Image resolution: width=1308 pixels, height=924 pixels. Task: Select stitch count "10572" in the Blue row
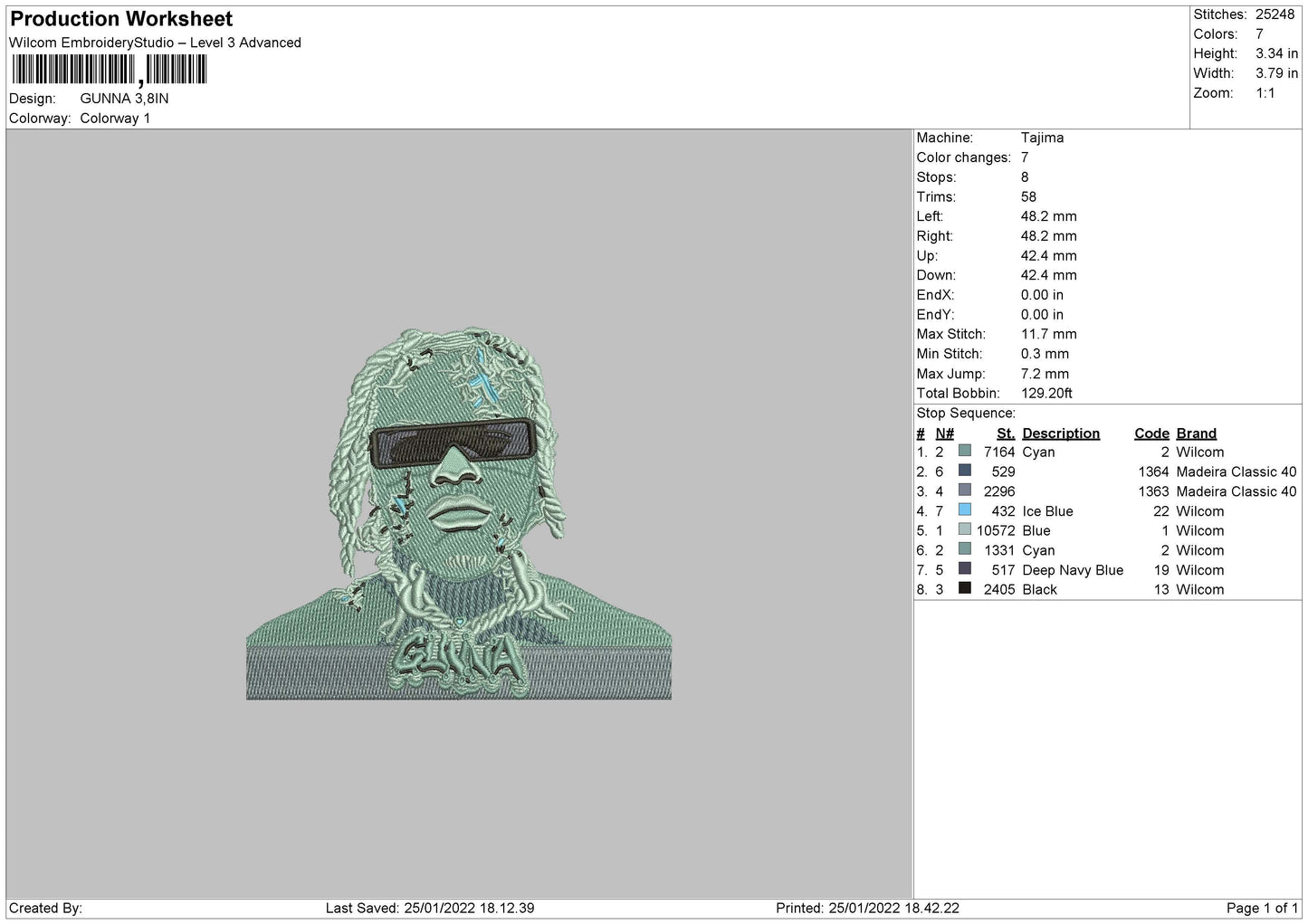point(996,530)
